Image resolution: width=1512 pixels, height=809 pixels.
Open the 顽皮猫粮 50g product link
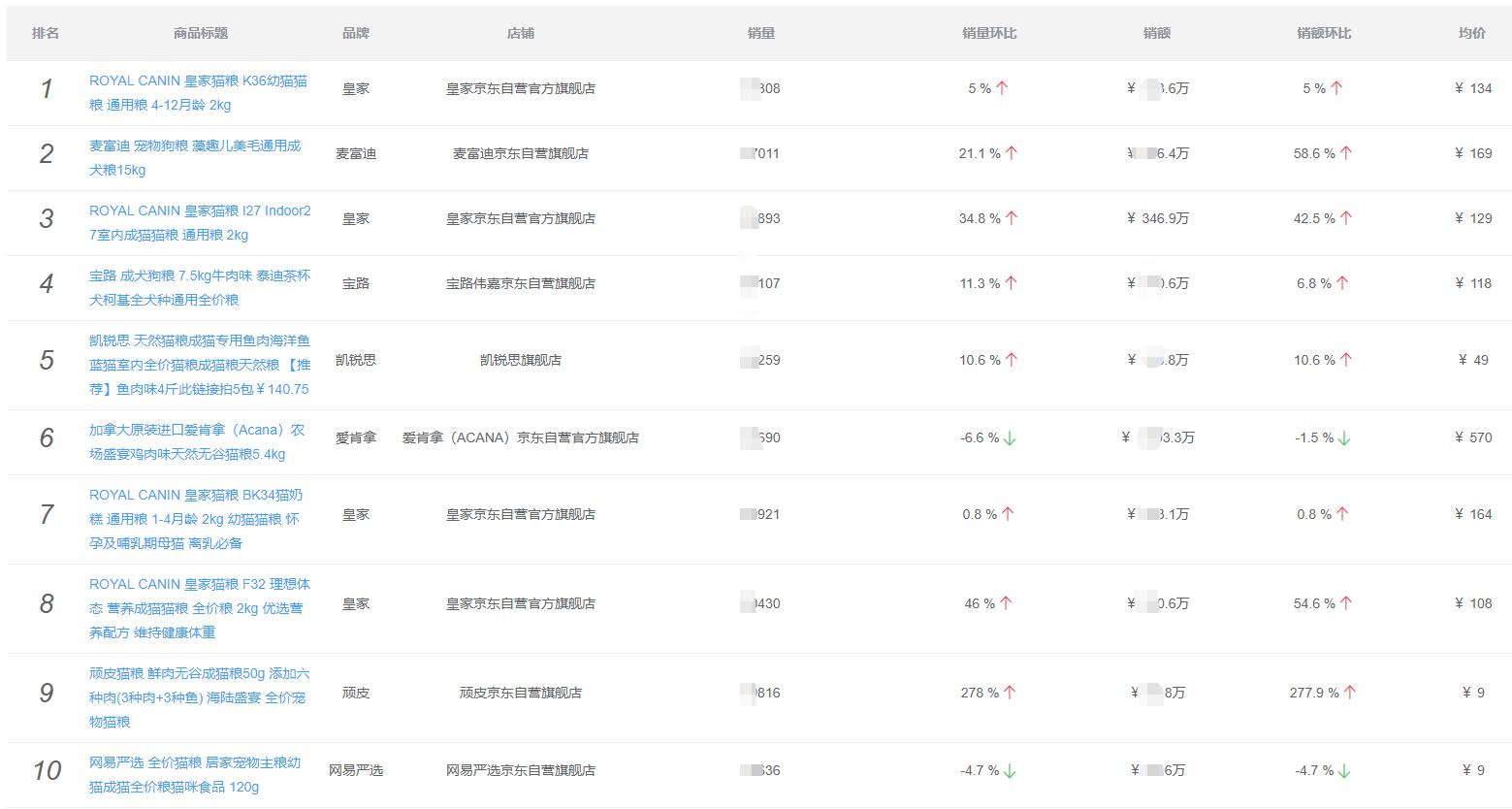tap(200, 697)
